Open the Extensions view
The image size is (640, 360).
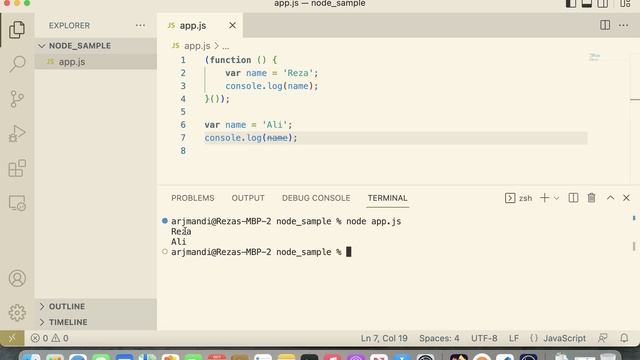17,168
